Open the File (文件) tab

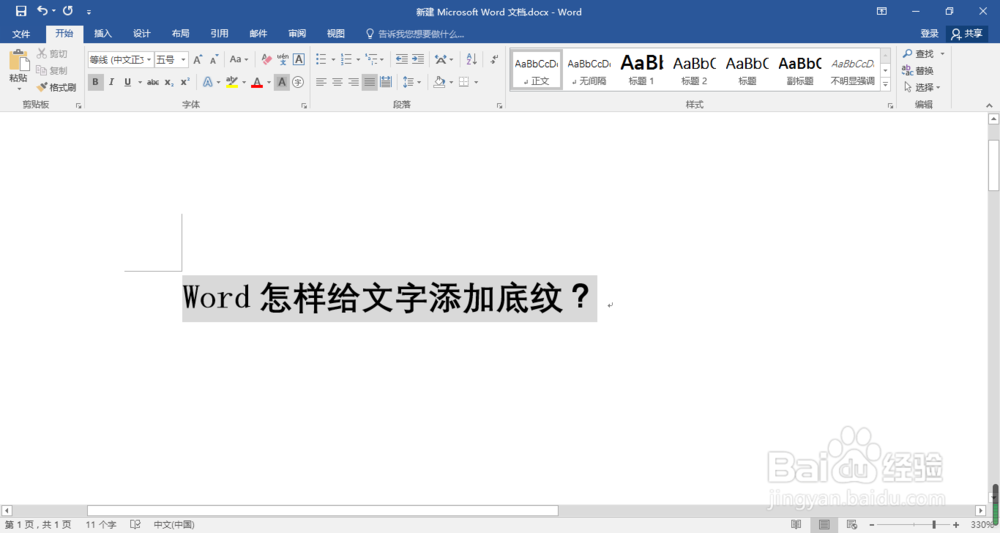pos(21,33)
